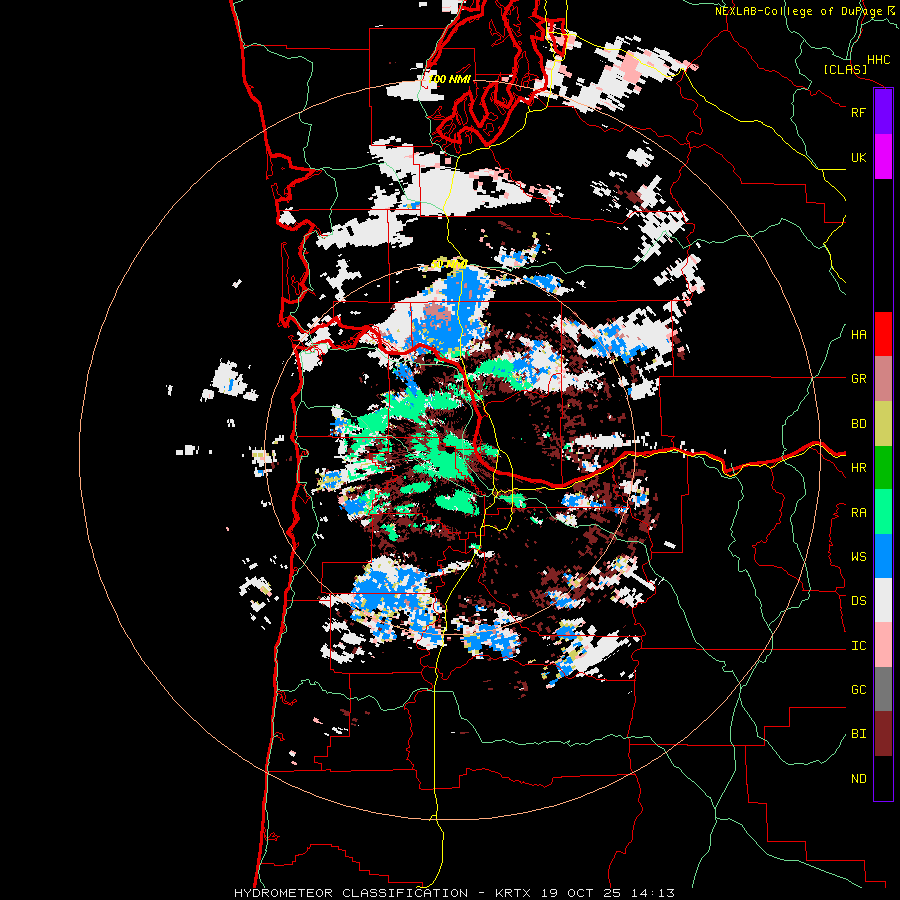900x900 pixels.
Task: Click the GR legend label
Action: tap(858, 379)
